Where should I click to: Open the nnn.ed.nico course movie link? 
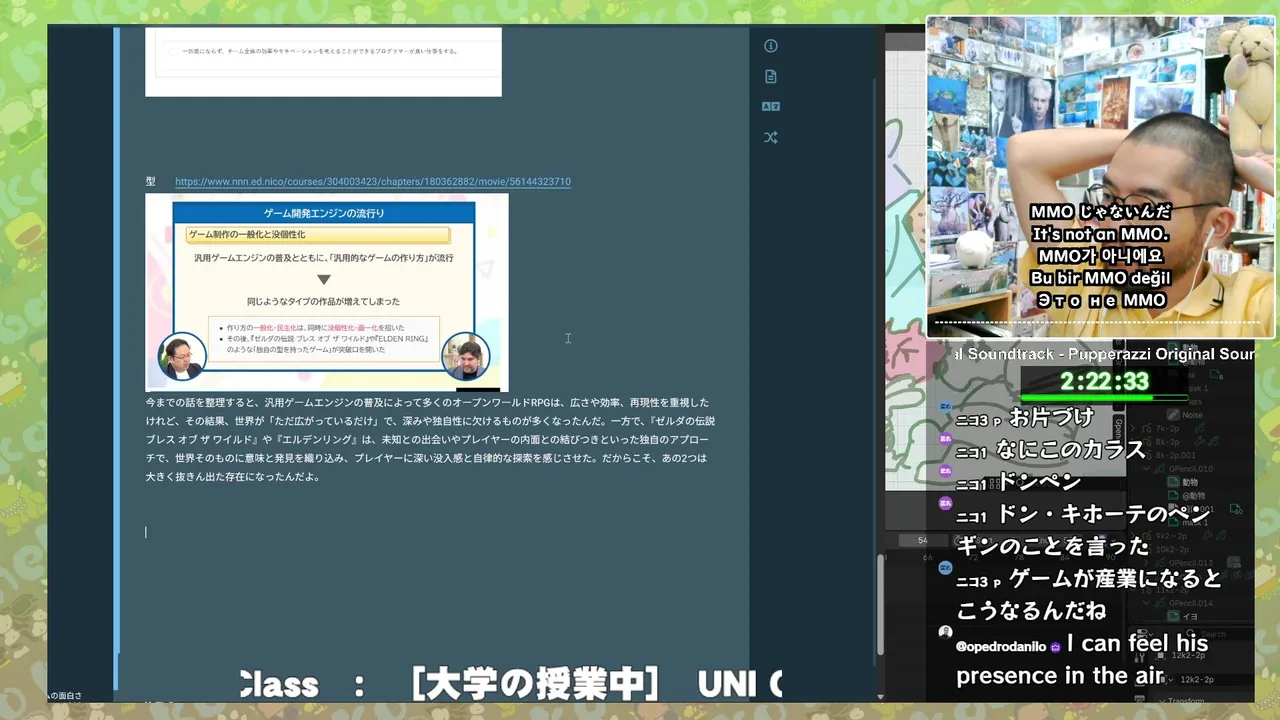tap(373, 182)
